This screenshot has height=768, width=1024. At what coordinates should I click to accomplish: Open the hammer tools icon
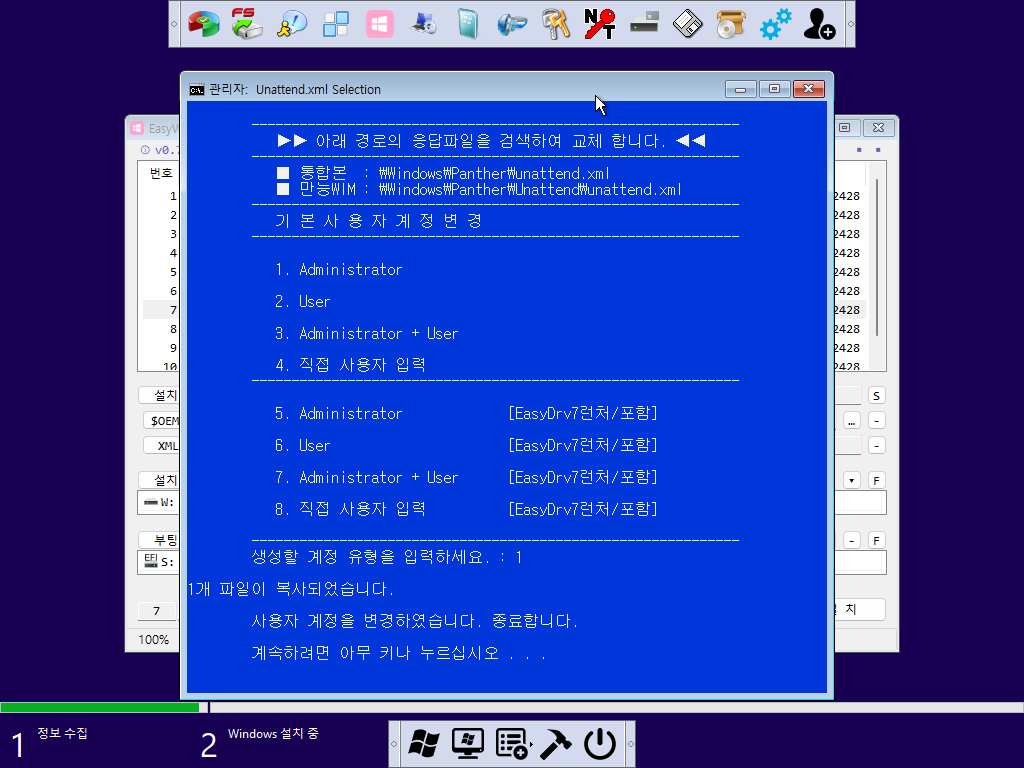556,744
